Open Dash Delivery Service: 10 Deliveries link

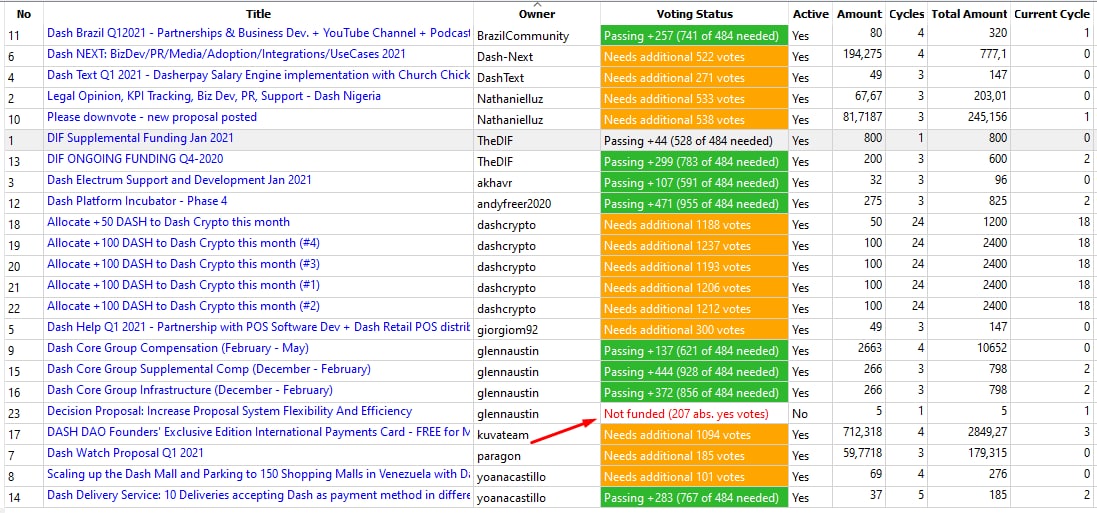click(258, 495)
